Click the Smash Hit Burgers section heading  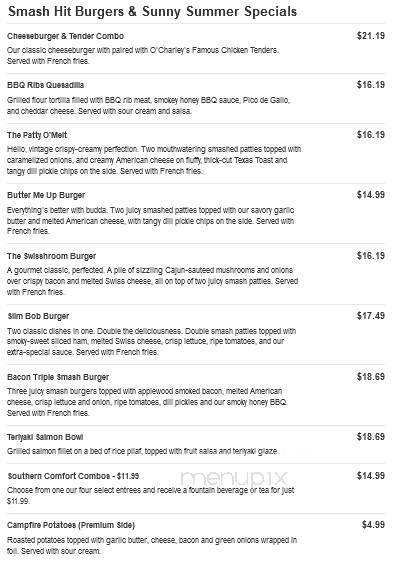coord(152,11)
